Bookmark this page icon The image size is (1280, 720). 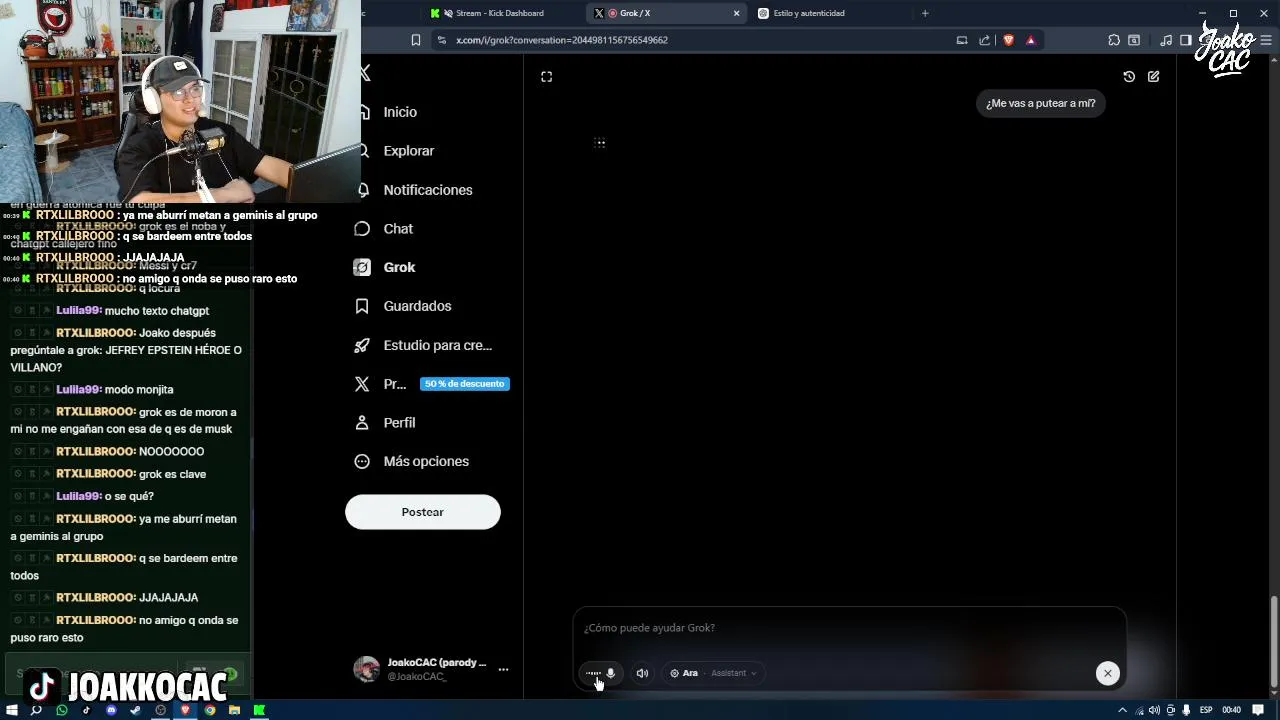(416, 40)
